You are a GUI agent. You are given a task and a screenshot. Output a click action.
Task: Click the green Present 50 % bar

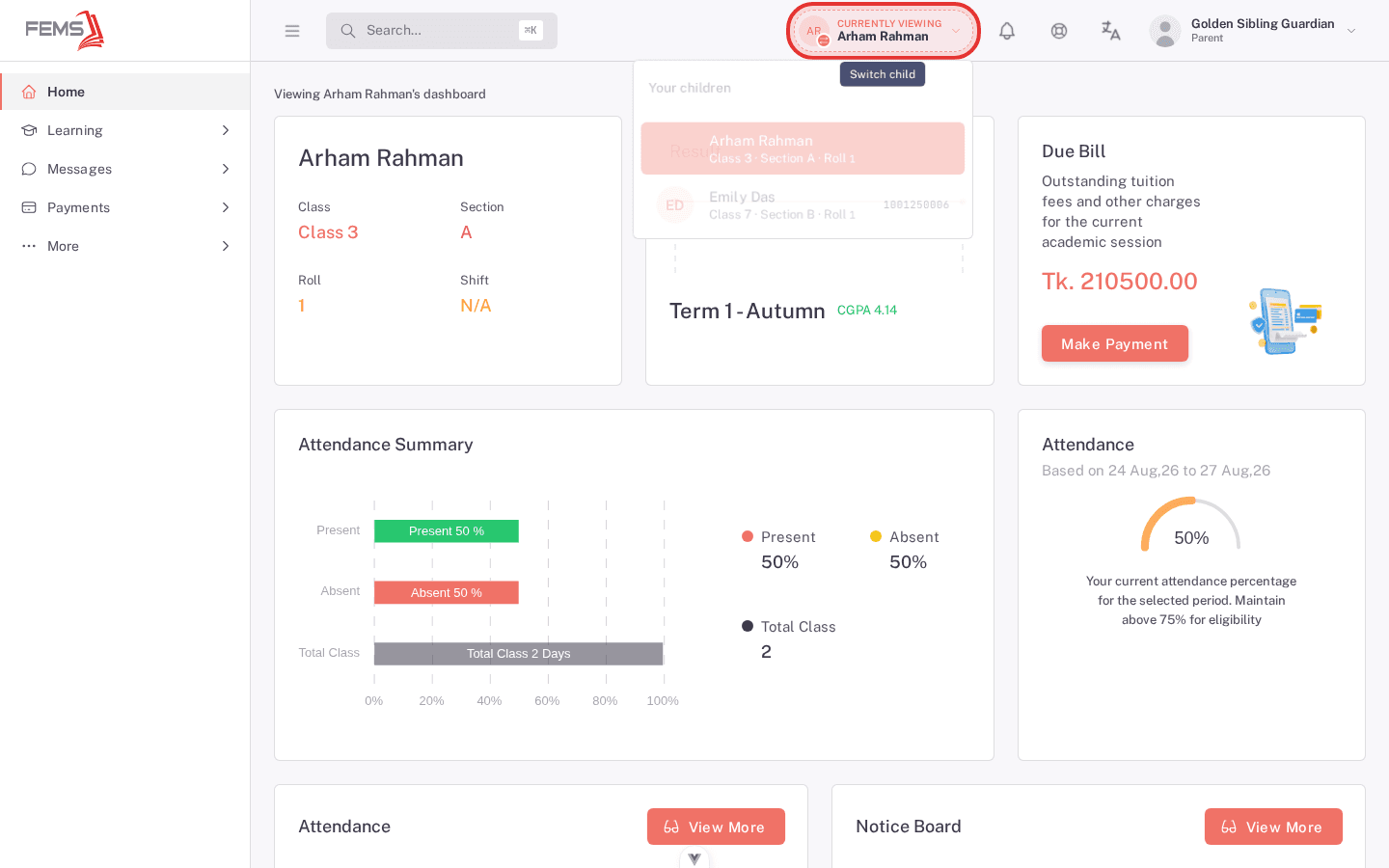coord(447,531)
